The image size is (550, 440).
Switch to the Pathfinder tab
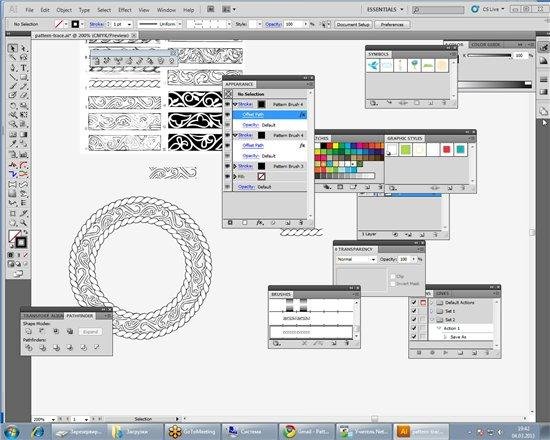(80, 316)
